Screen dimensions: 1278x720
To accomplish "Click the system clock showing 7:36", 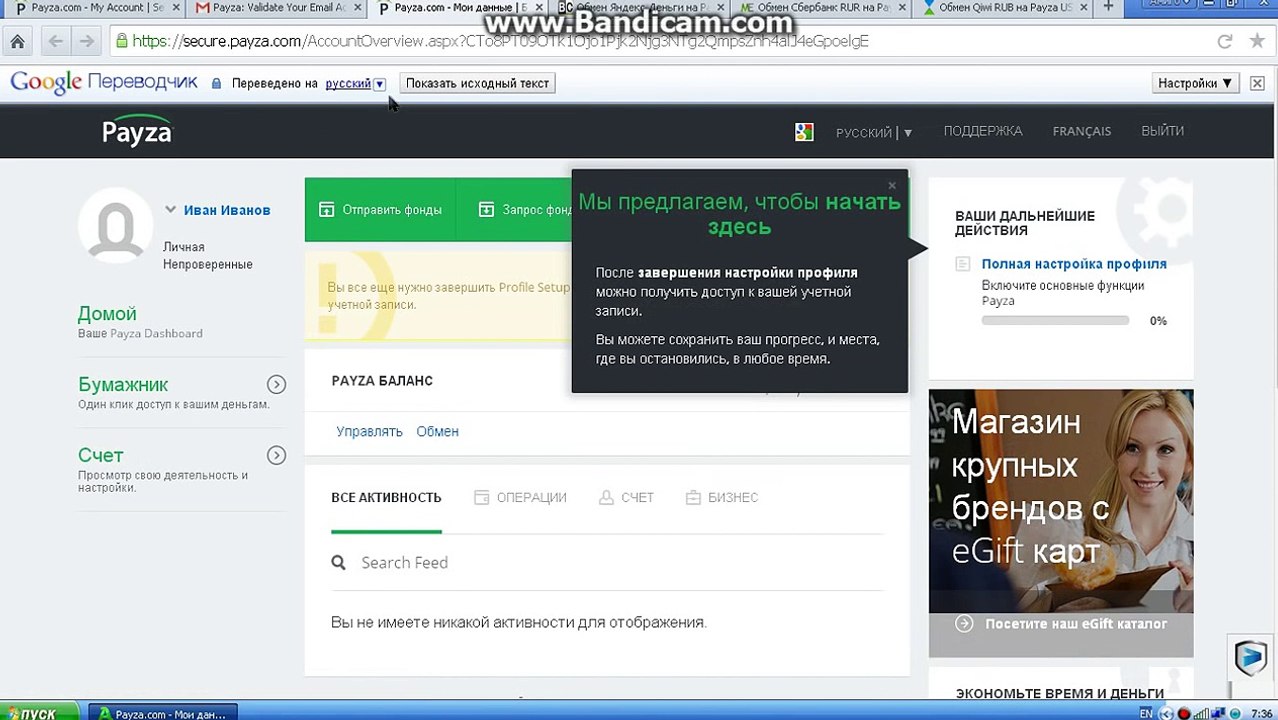I will tap(1261, 713).
